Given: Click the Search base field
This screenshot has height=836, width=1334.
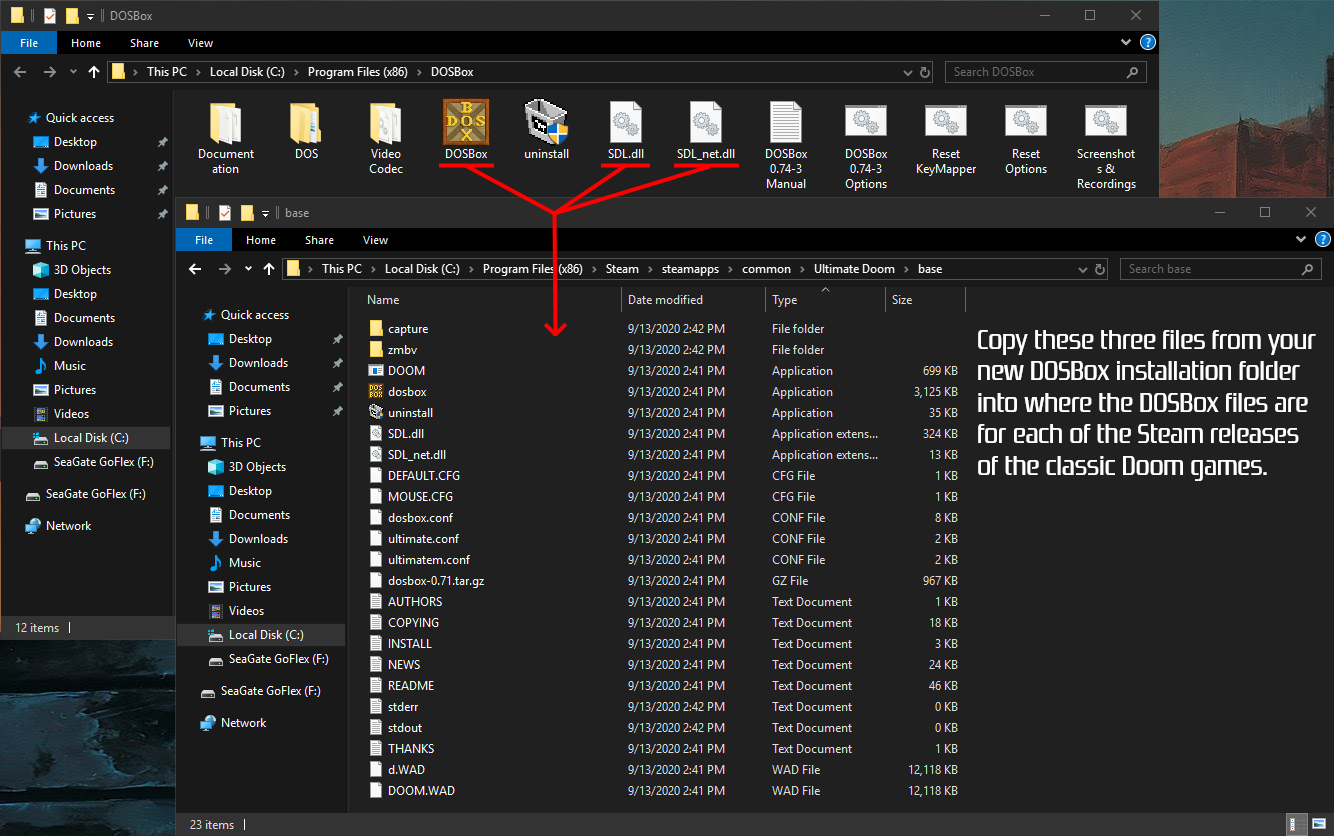Looking at the screenshot, I should click(1220, 269).
